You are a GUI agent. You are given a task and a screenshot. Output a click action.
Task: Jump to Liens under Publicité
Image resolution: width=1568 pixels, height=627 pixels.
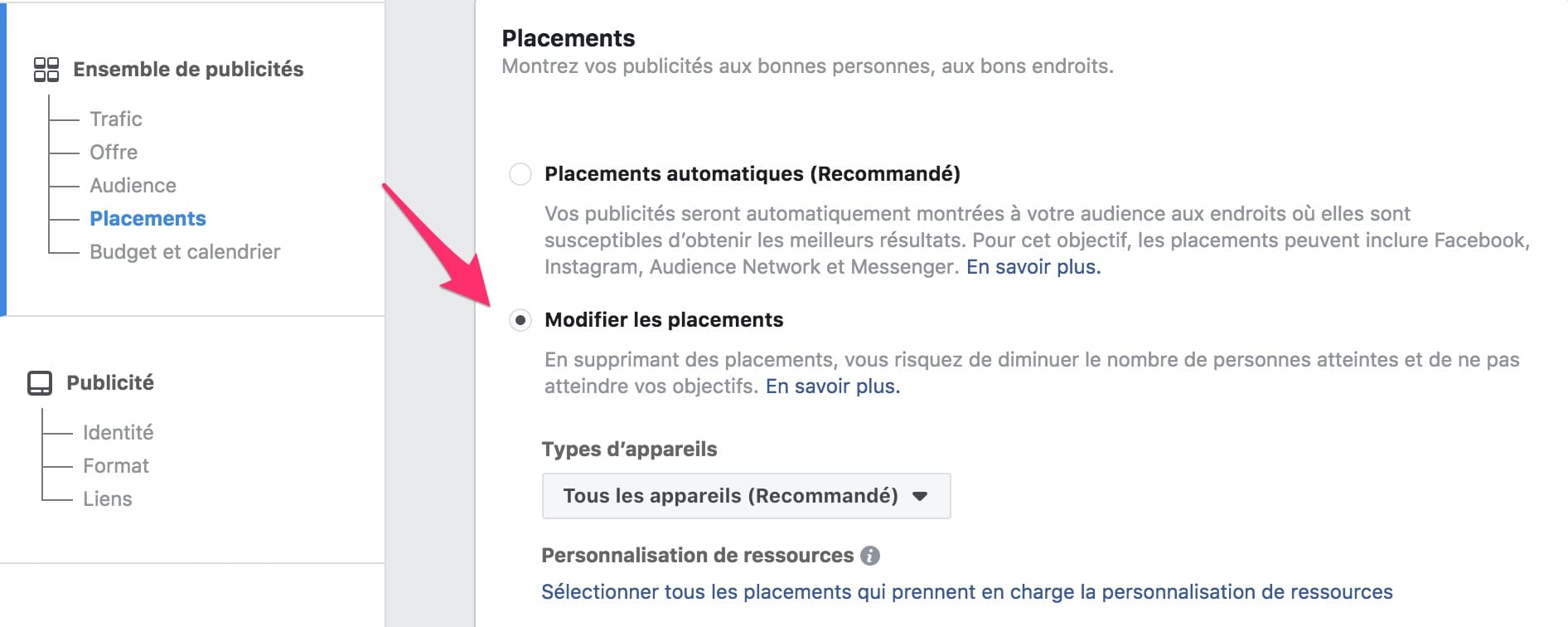pos(108,499)
